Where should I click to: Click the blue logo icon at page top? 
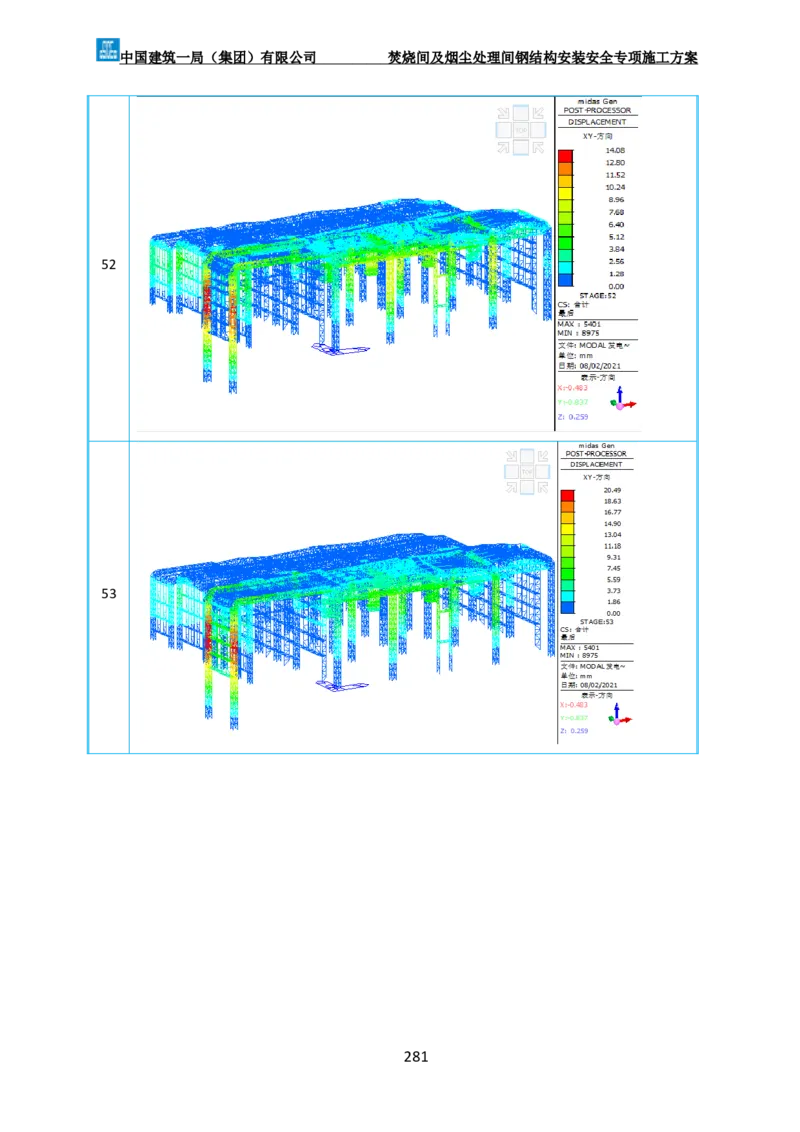[x=106, y=49]
